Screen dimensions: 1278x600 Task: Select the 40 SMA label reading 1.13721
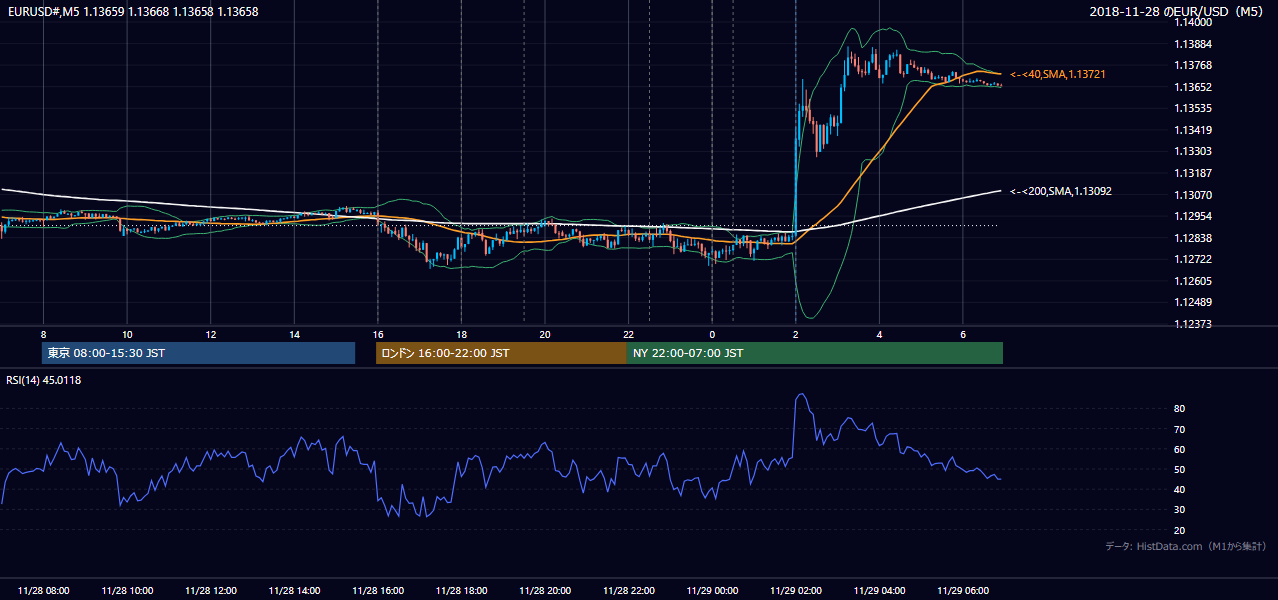1057,75
